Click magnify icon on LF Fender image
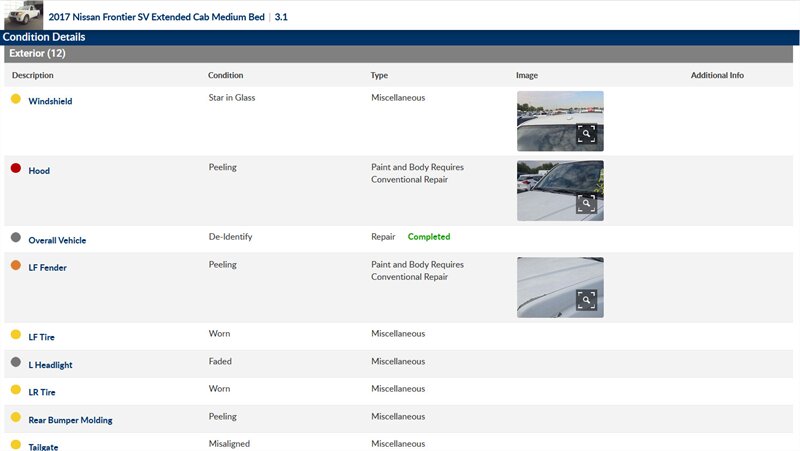 pos(587,301)
